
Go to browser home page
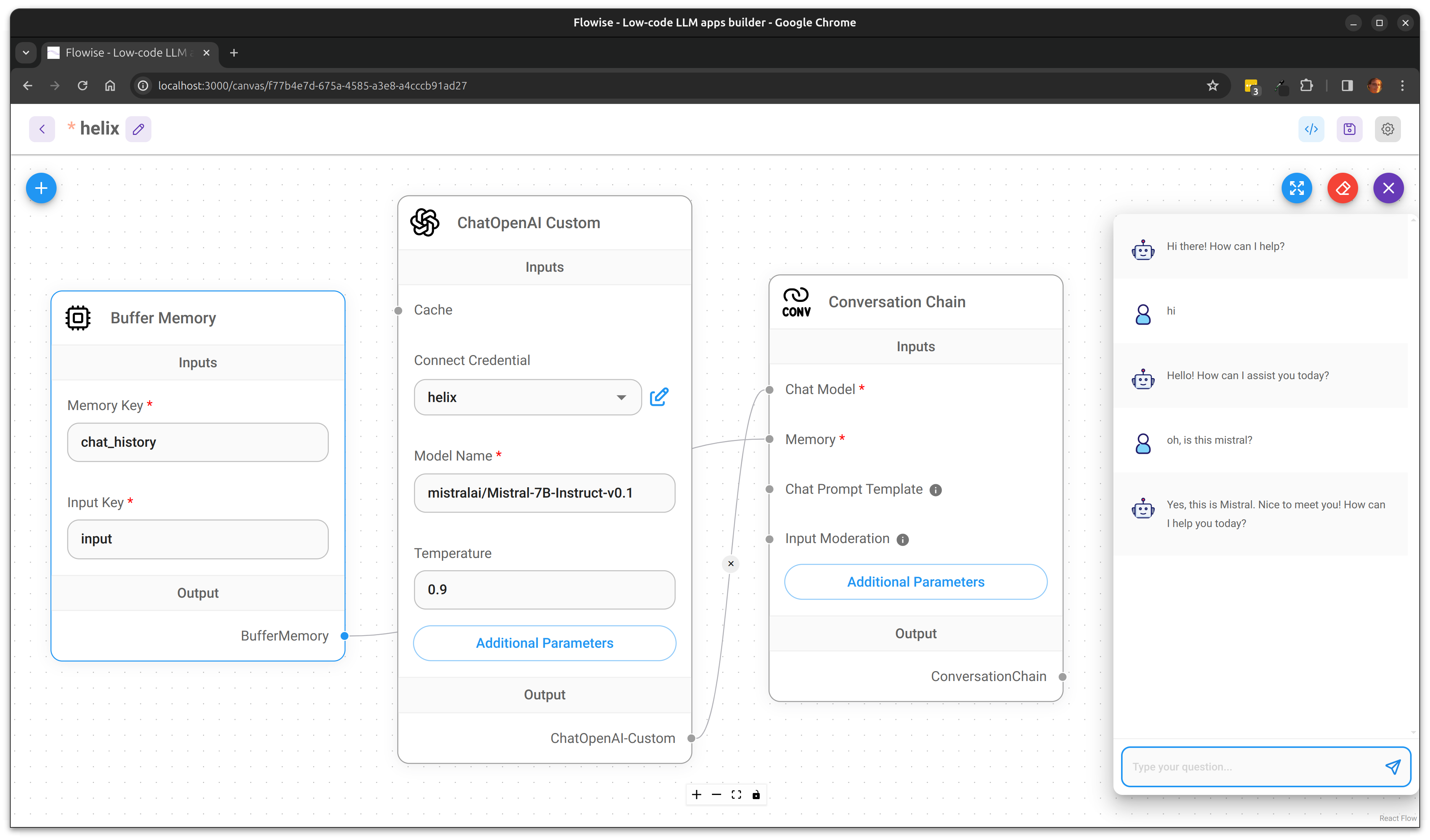110,86
